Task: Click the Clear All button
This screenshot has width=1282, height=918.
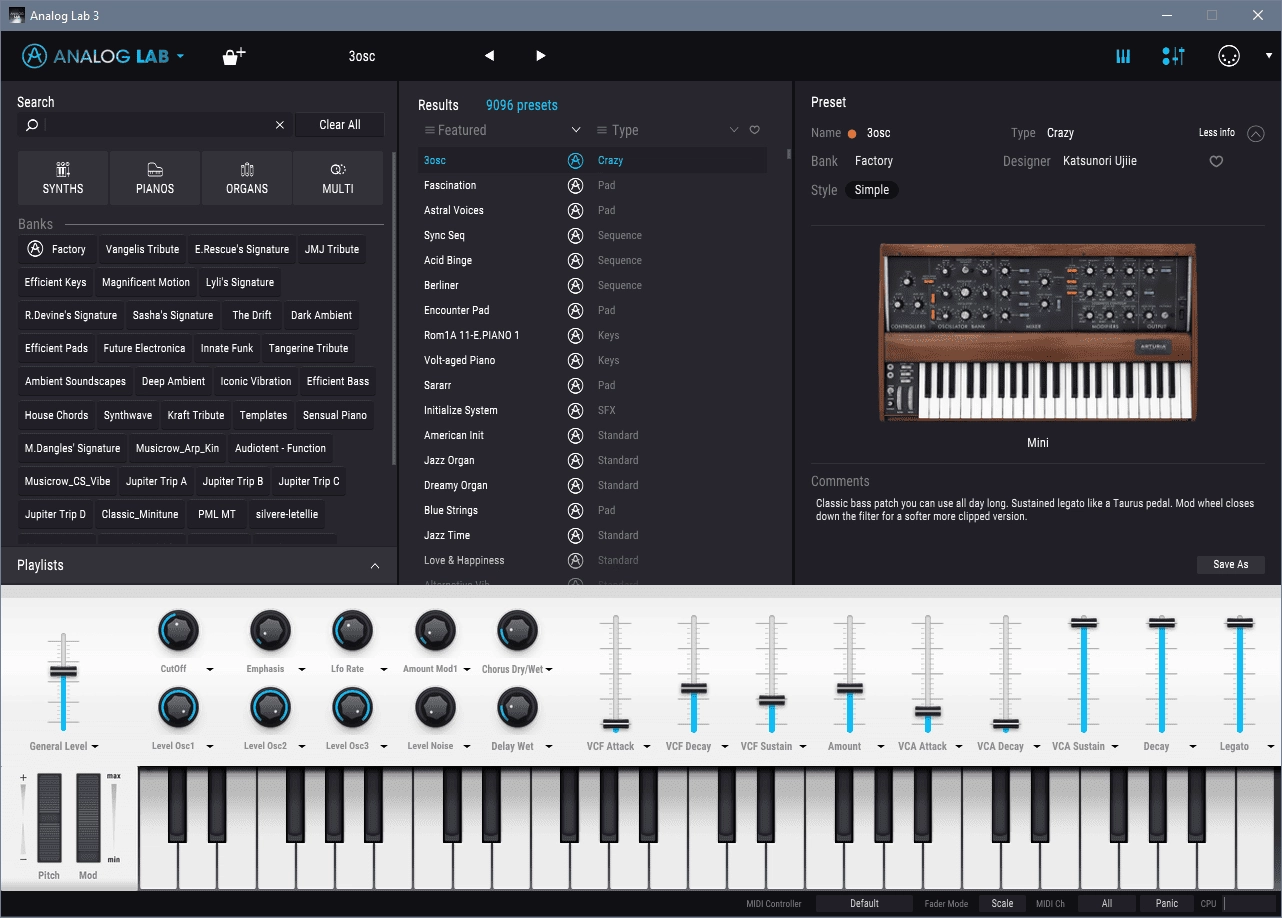Action: pyautogui.click(x=340, y=125)
